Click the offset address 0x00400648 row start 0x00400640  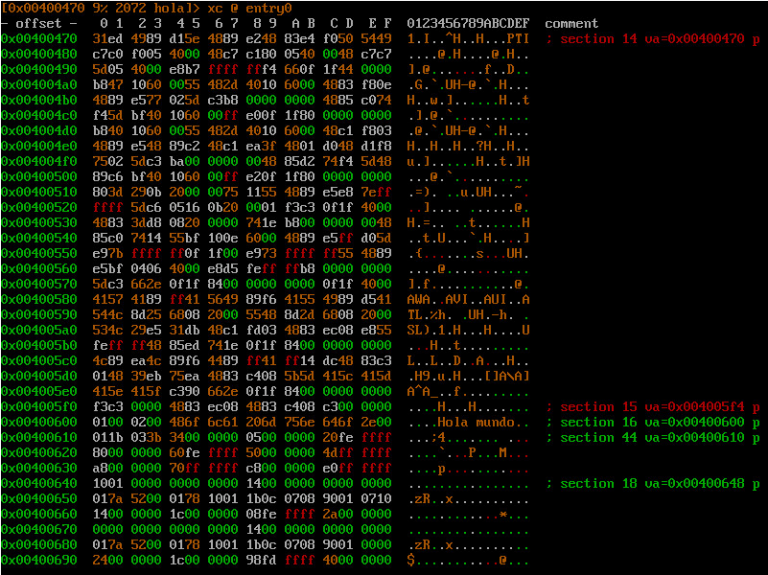[x=39, y=484]
